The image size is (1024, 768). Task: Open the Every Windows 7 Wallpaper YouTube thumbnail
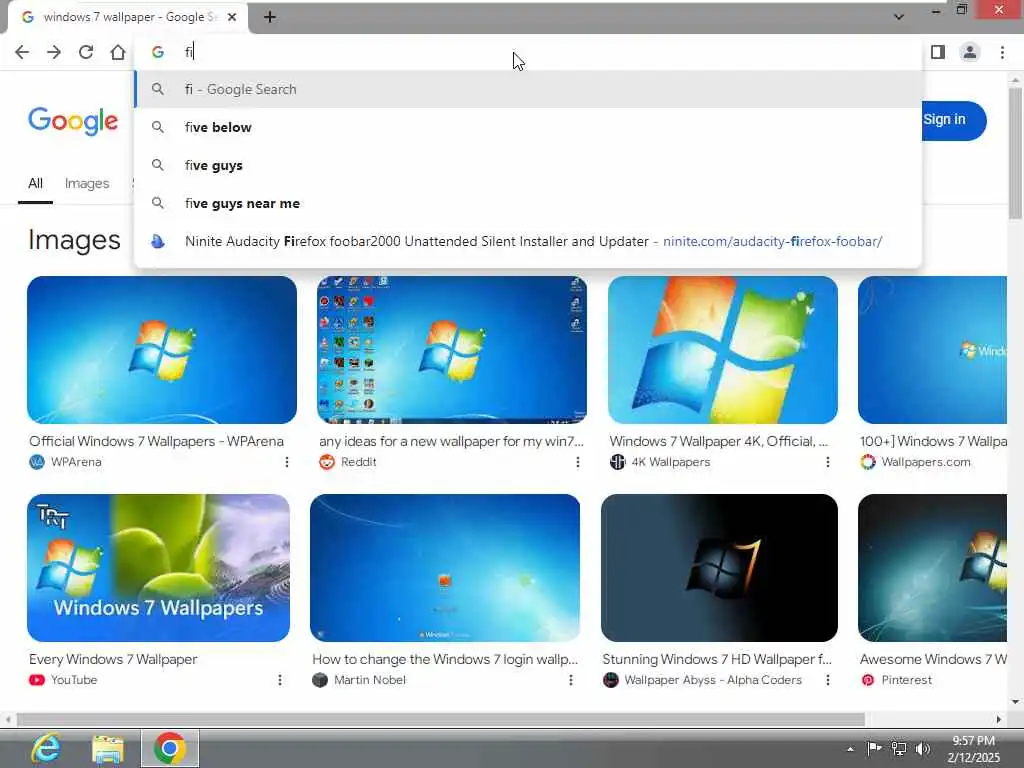coord(159,568)
